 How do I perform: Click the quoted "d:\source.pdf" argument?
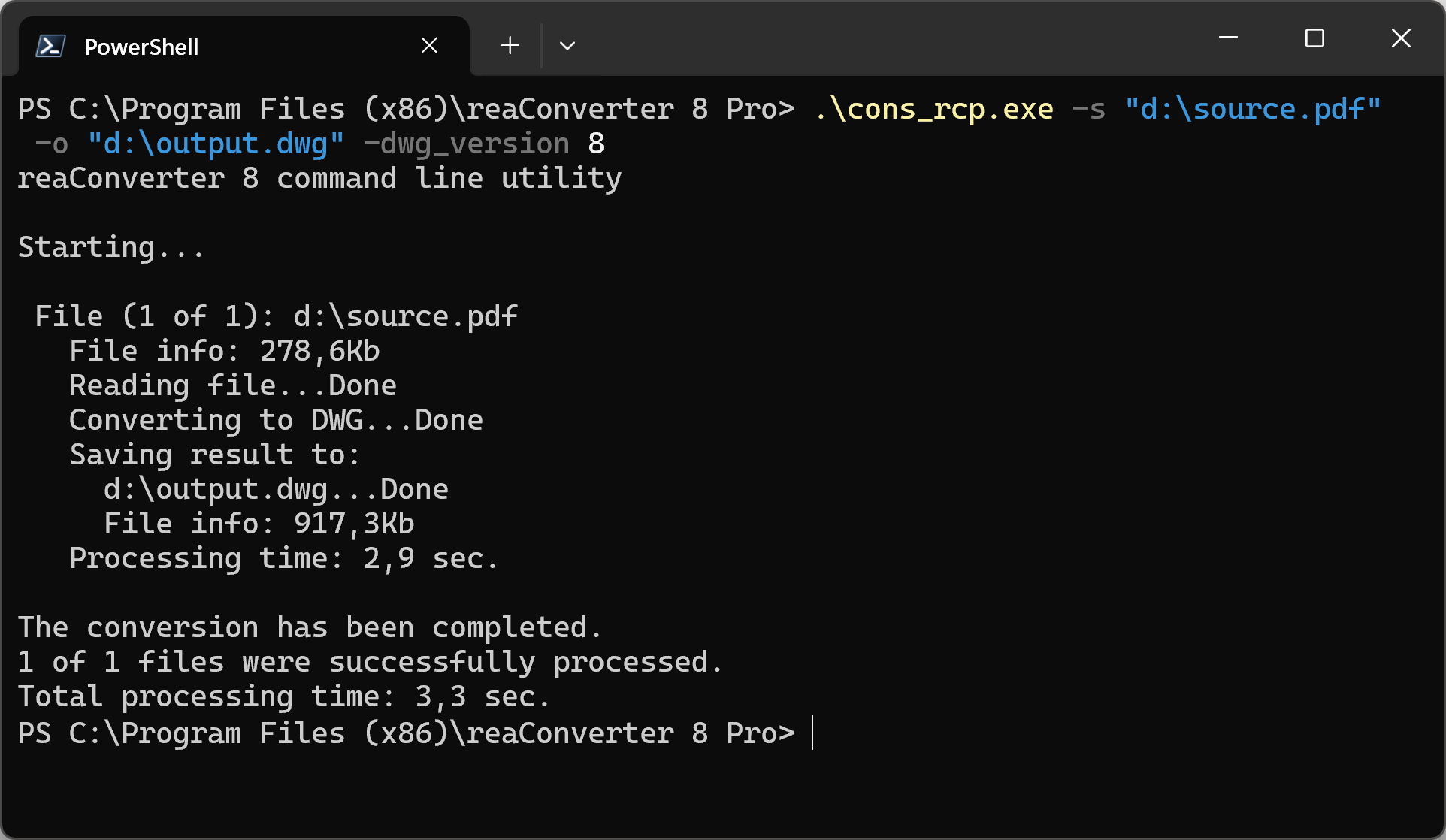pos(1252,109)
